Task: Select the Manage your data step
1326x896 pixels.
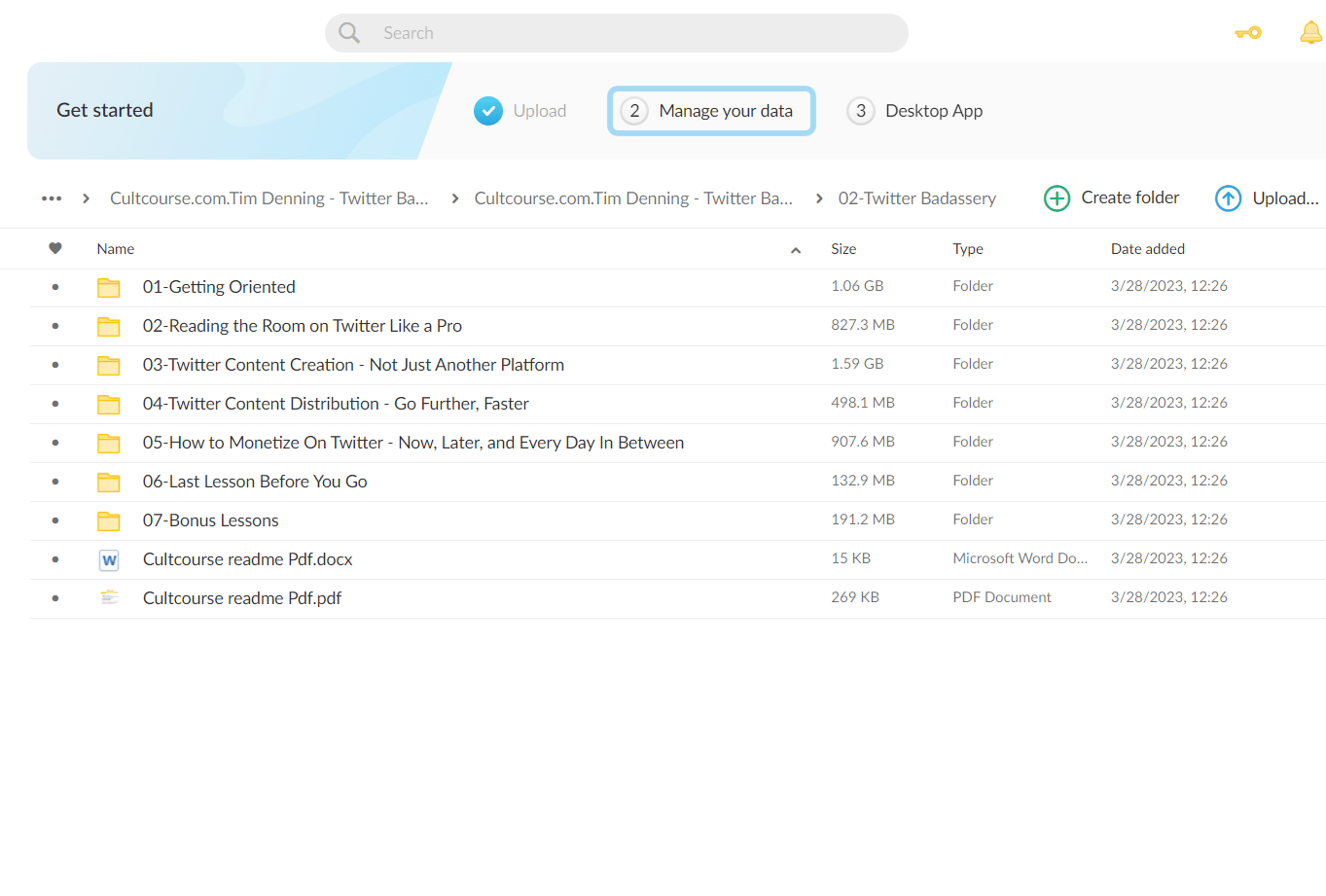Action: pyautogui.click(x=711, y=111)
